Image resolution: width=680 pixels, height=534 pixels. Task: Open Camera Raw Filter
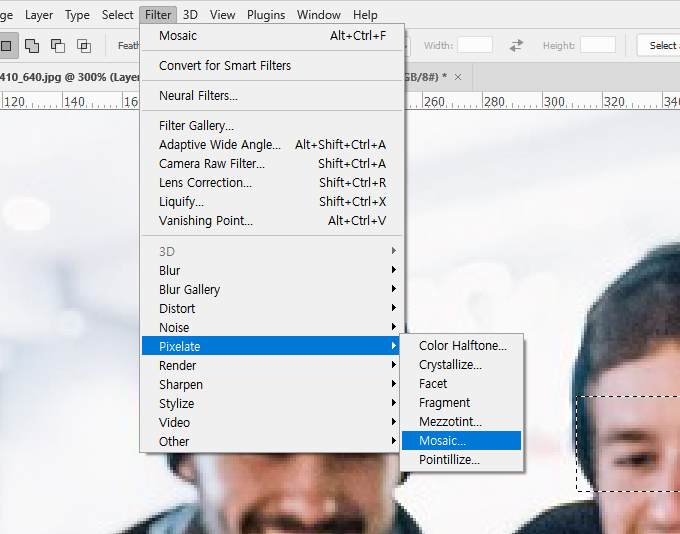coord(272,164)
